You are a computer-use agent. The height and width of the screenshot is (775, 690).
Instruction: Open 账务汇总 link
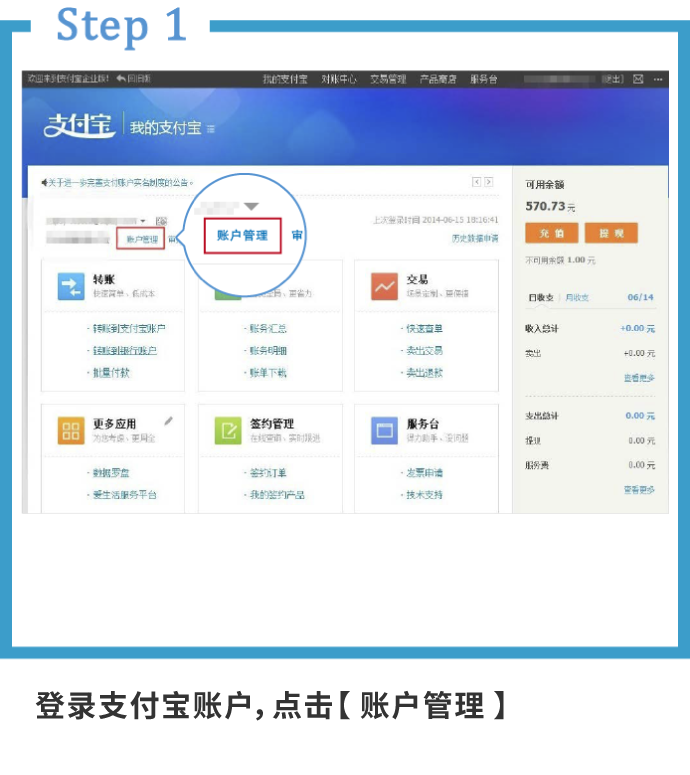pyautogui.click(x=268, y=329)
